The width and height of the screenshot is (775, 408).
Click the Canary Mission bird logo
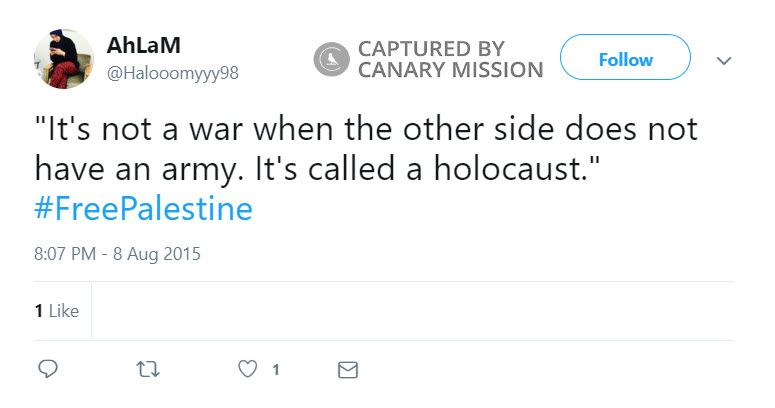point(330,60)
